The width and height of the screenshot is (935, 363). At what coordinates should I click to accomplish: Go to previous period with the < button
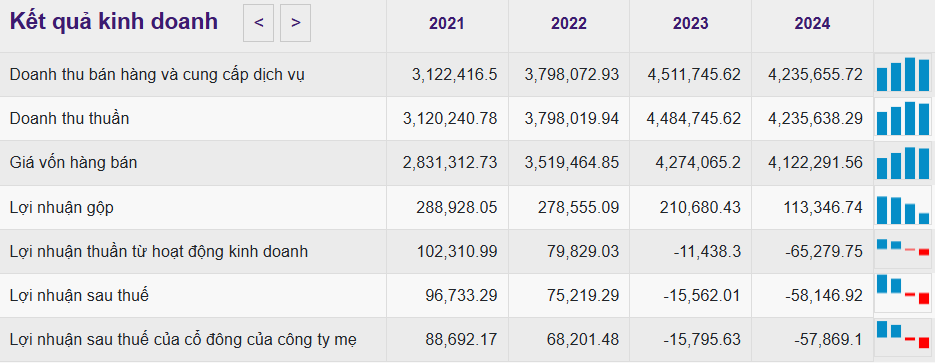click(x=258, y=23)
